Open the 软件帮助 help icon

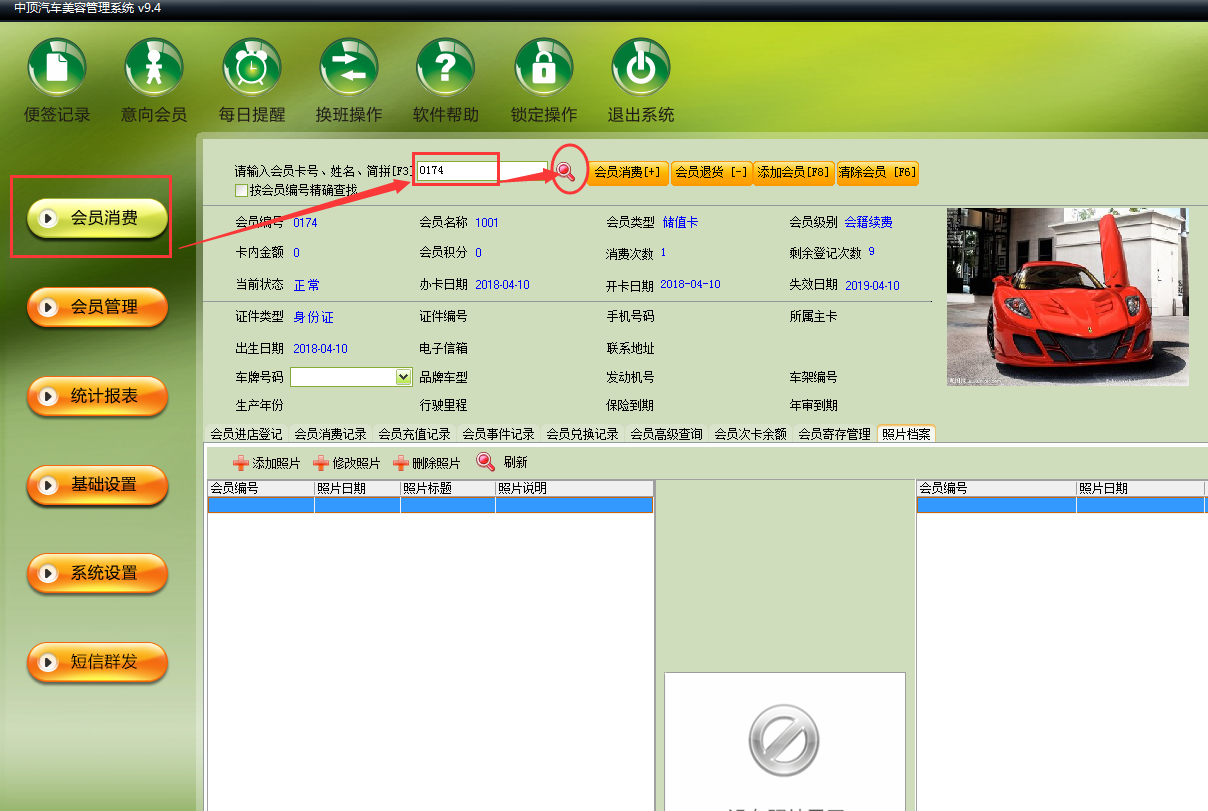pyautogui.click(x=446, y=67)
